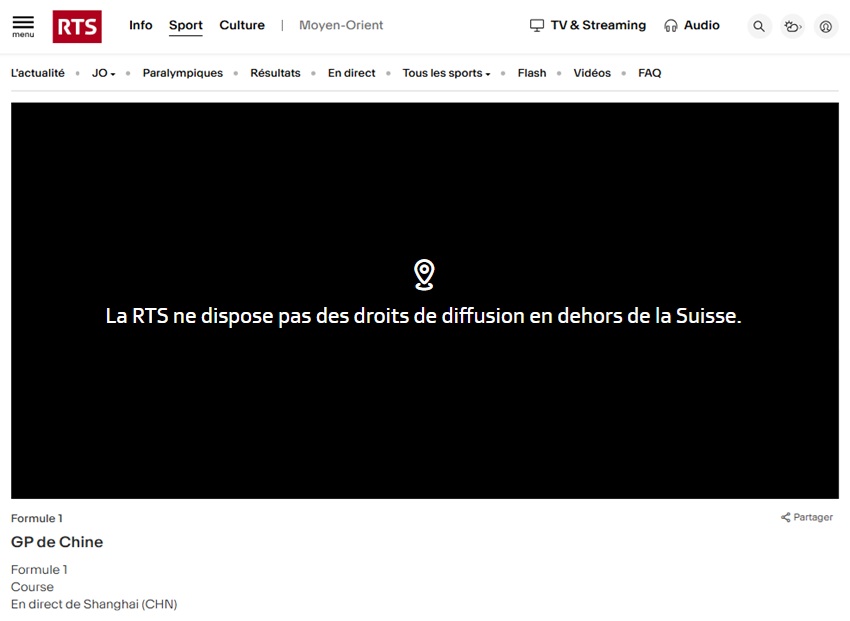Open the Tous les sports dropdown
This screenshot has height=621, width=850.
click(446, 72)
